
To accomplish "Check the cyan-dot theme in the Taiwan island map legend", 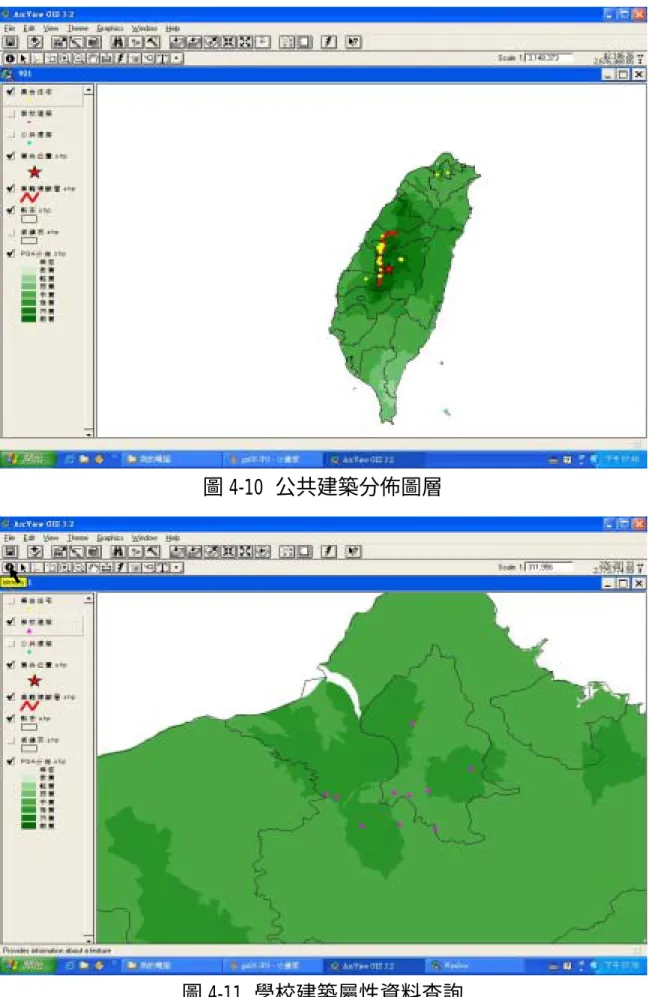I will [x=10, y=135].
